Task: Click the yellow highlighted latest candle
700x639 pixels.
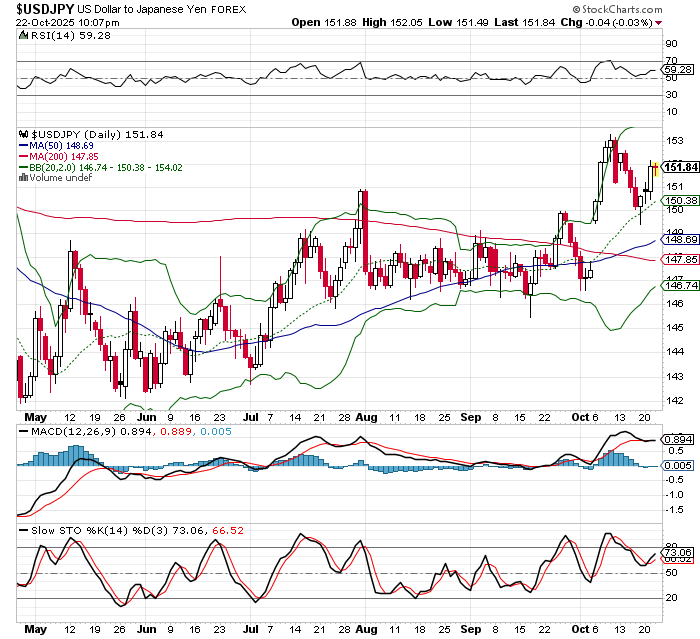Action: [x=656, y=170]
